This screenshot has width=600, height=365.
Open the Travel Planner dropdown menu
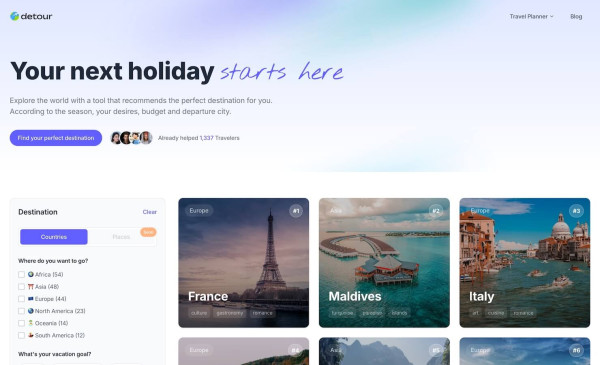[x=531, y=16]
